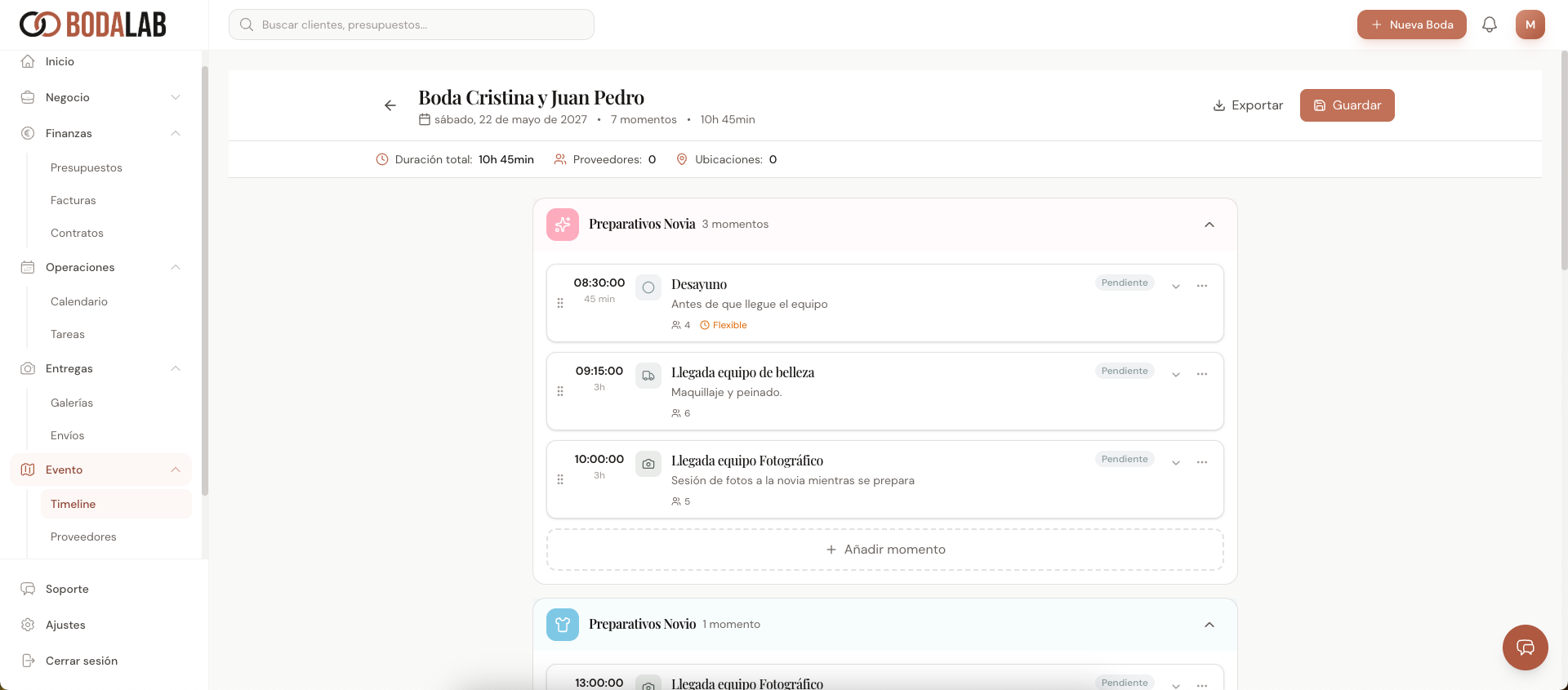
Task: Click the Guardar button
Action: pos(1347,105)
